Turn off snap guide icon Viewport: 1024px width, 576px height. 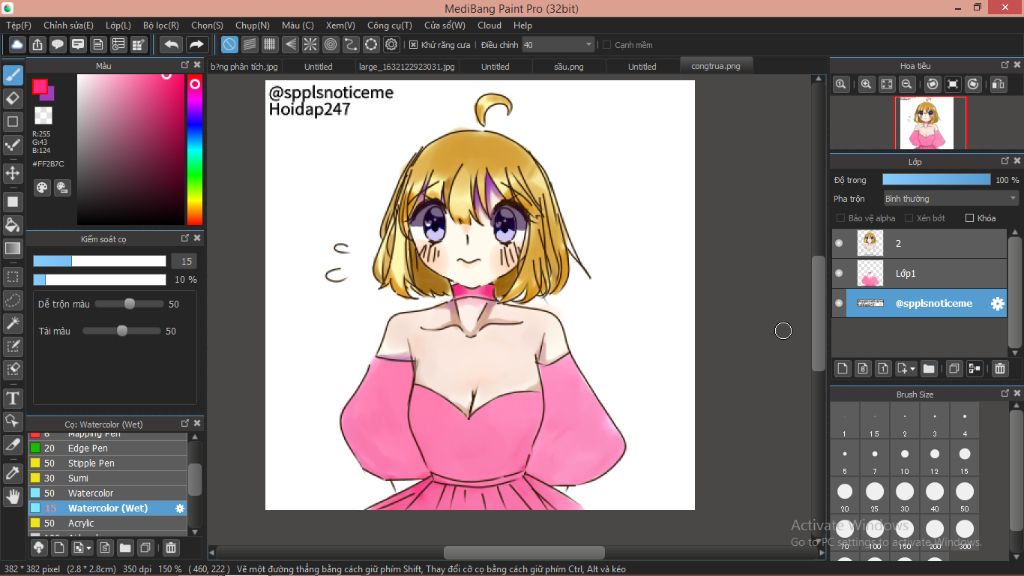[229, 44]
